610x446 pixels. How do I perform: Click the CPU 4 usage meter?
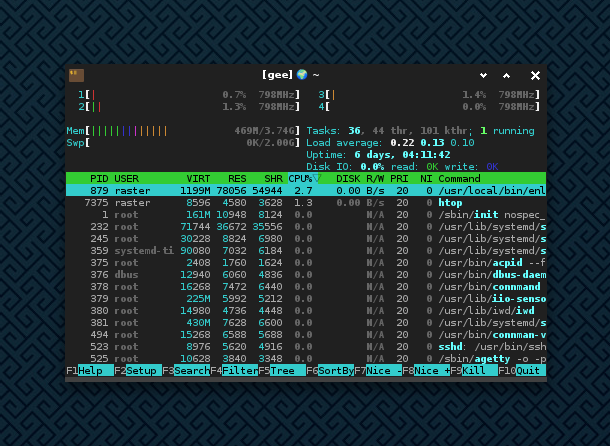[x=429, y=107]
